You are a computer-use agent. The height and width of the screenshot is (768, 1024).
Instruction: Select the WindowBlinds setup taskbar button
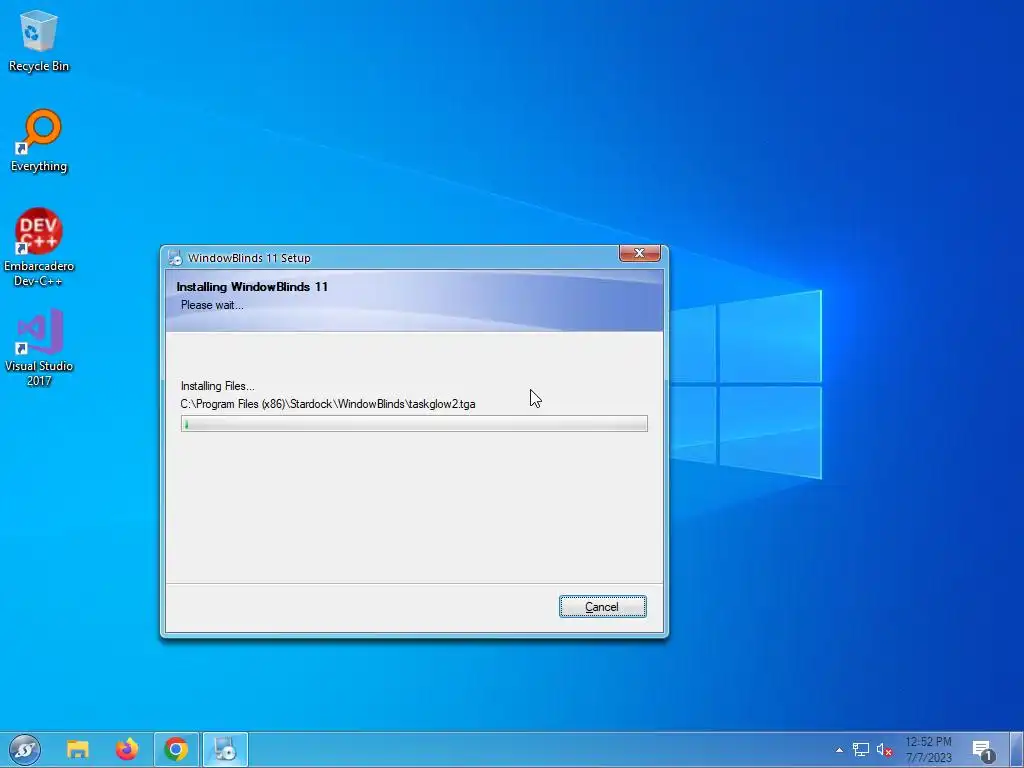coord(225,749)
